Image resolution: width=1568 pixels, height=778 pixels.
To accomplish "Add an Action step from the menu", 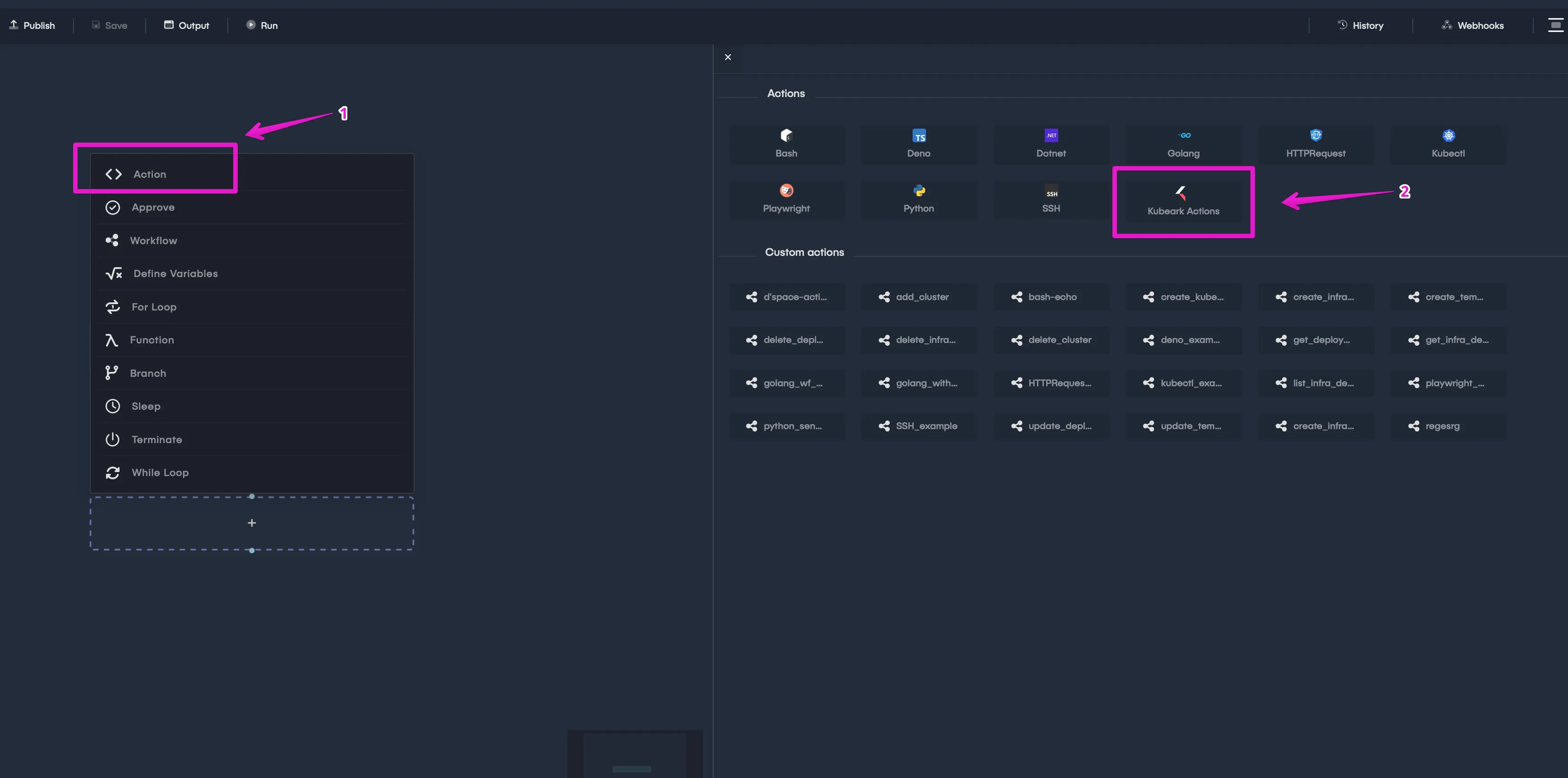I will click(x=251, y=174).
